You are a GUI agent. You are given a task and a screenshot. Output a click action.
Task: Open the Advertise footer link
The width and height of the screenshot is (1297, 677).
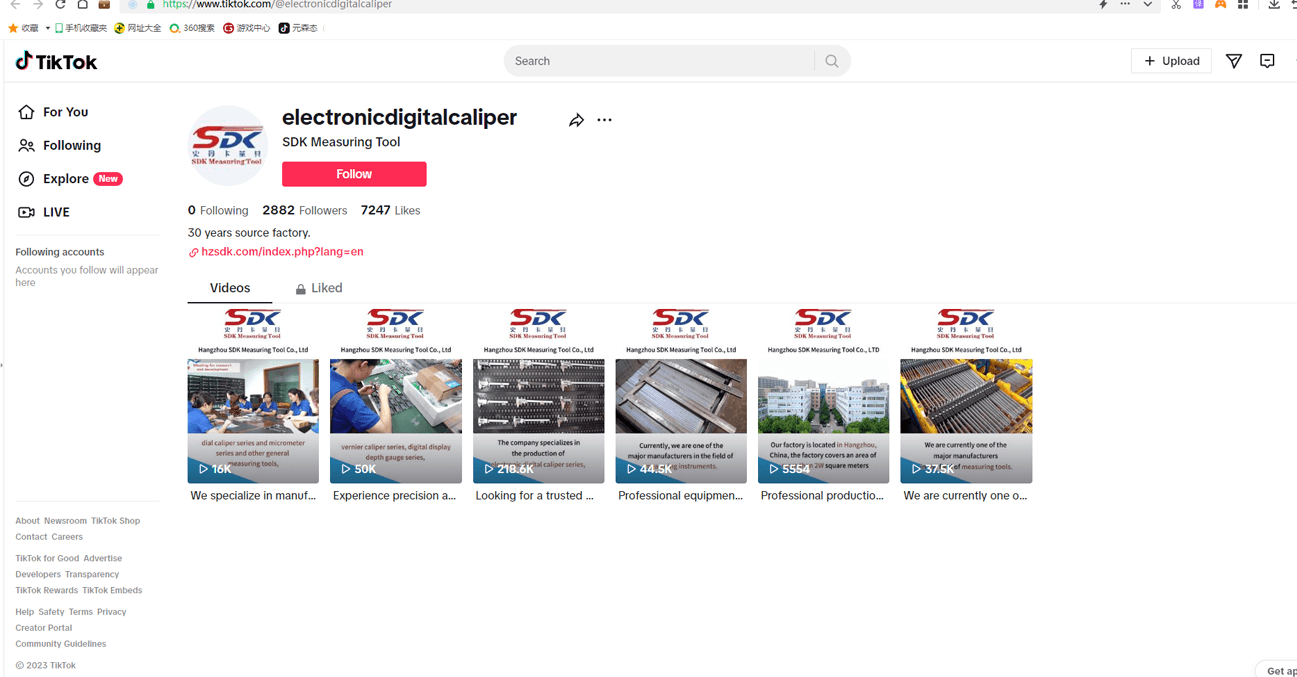[103, 559]
